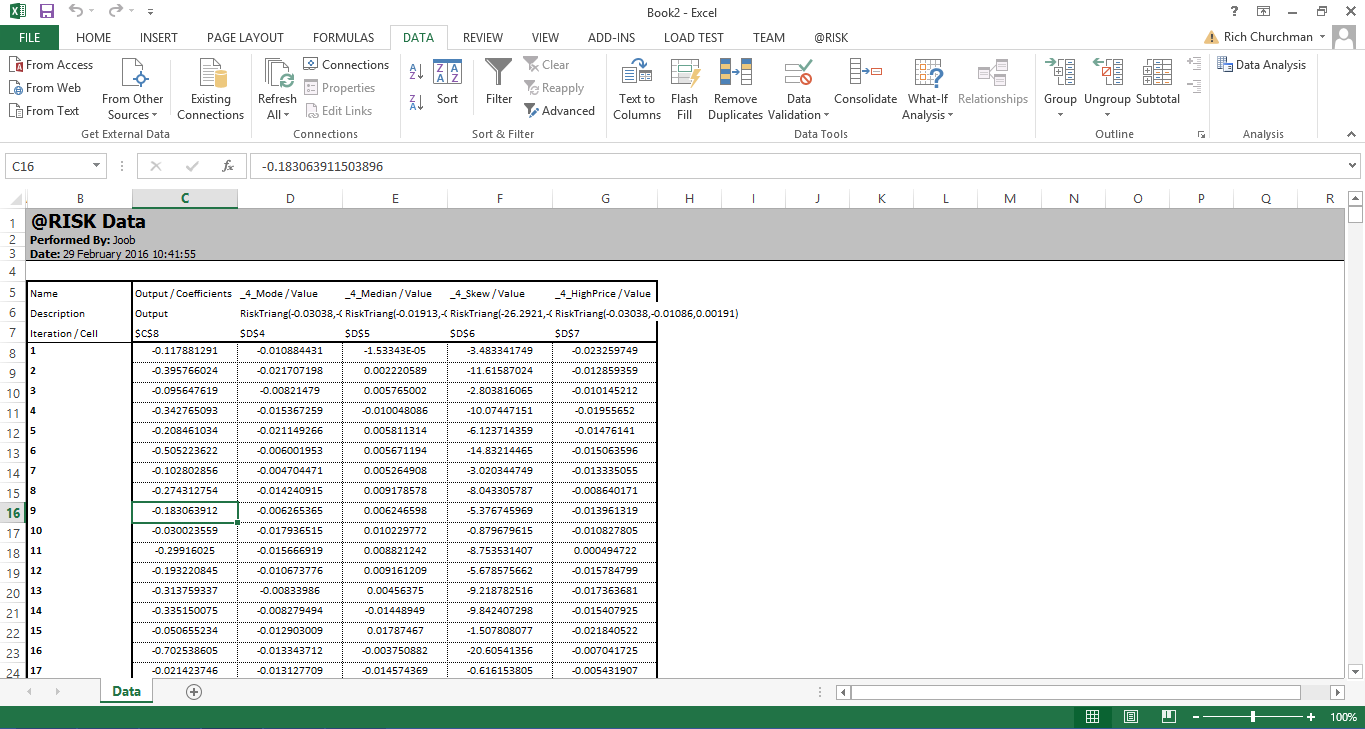
Task: Select the Data sheet tab
Action: pyautogui.click(x=126, y=691)
